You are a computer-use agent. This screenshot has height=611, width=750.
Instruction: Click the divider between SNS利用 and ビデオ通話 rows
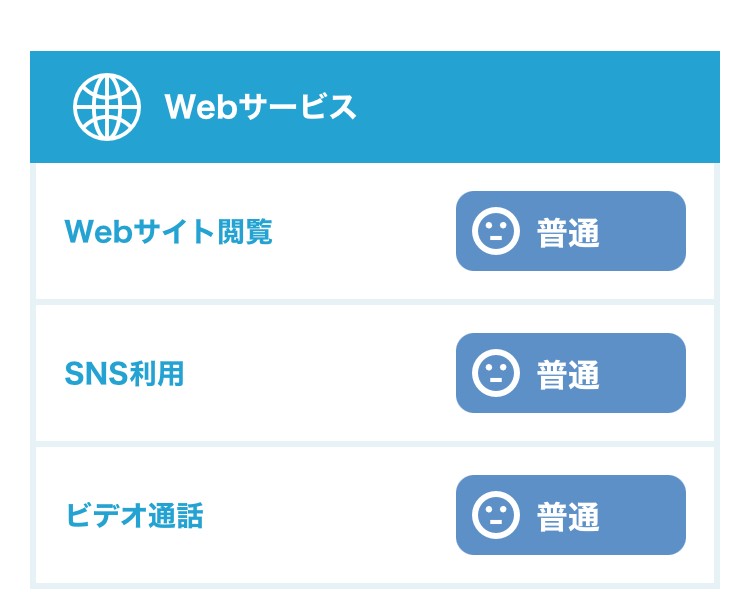(375, 444)
